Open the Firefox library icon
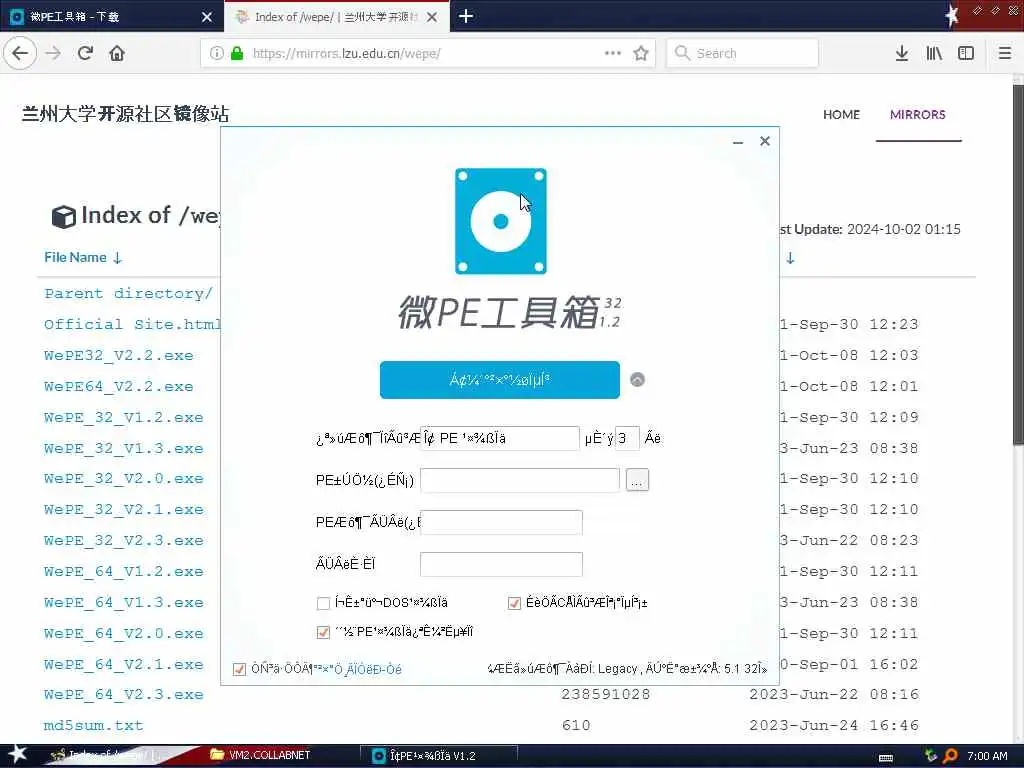 coord(934,53)
